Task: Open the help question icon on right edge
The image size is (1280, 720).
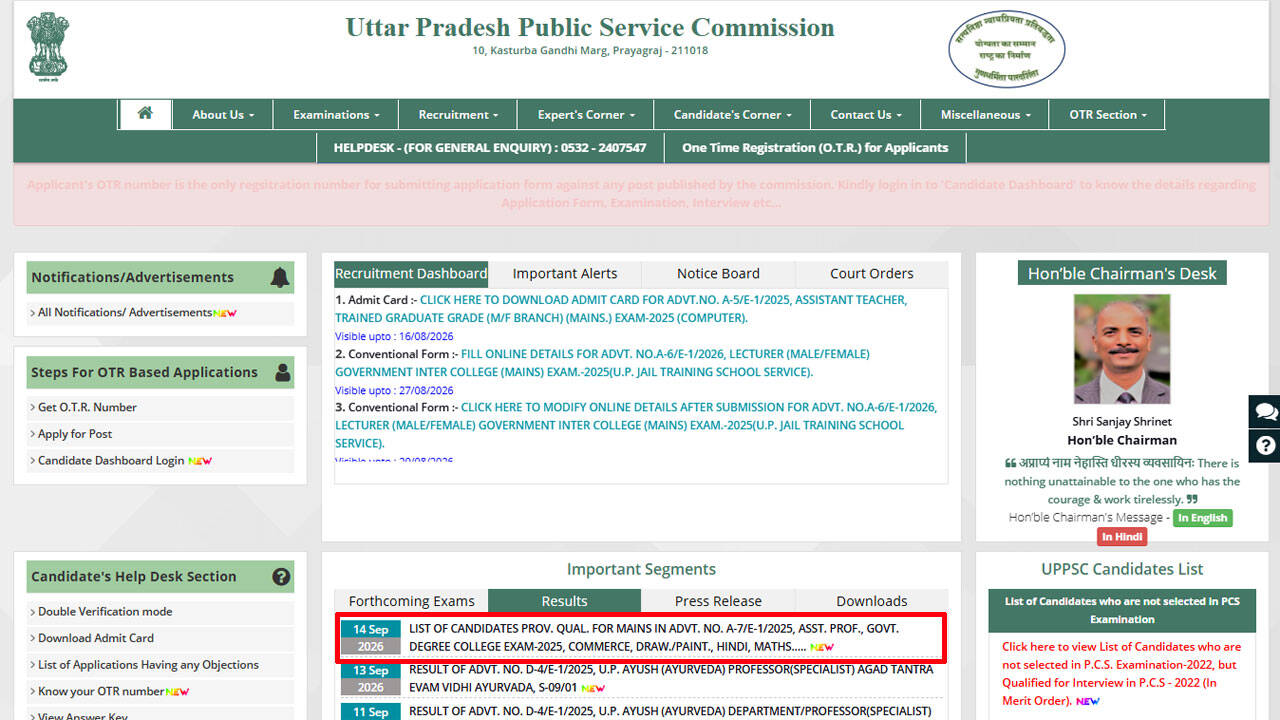Action: [1266, 446]
